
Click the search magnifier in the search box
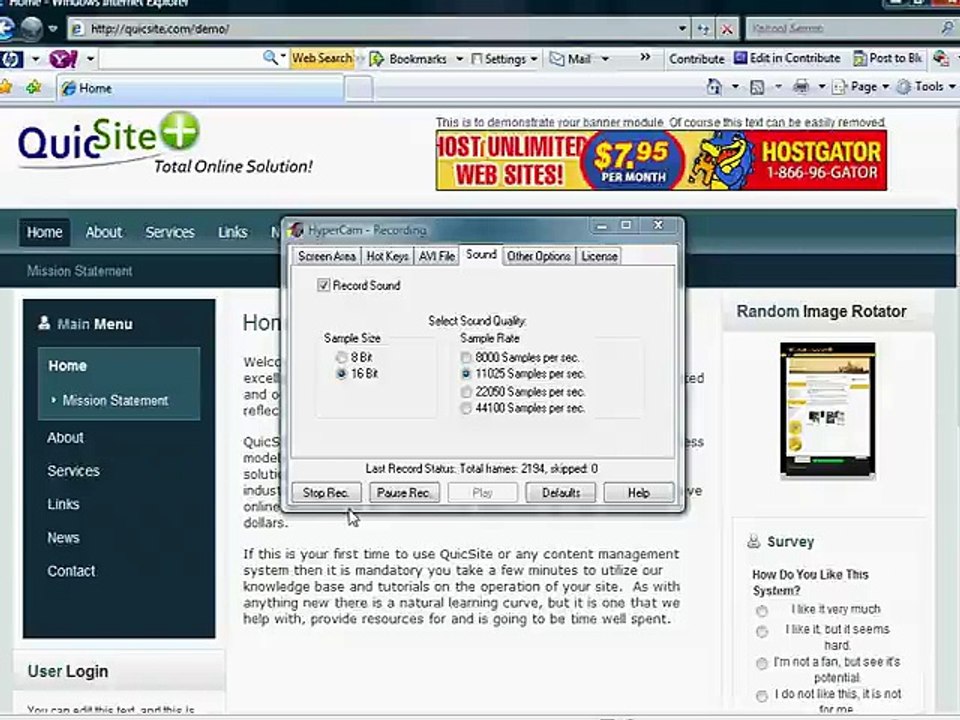[x=948, y=28]
